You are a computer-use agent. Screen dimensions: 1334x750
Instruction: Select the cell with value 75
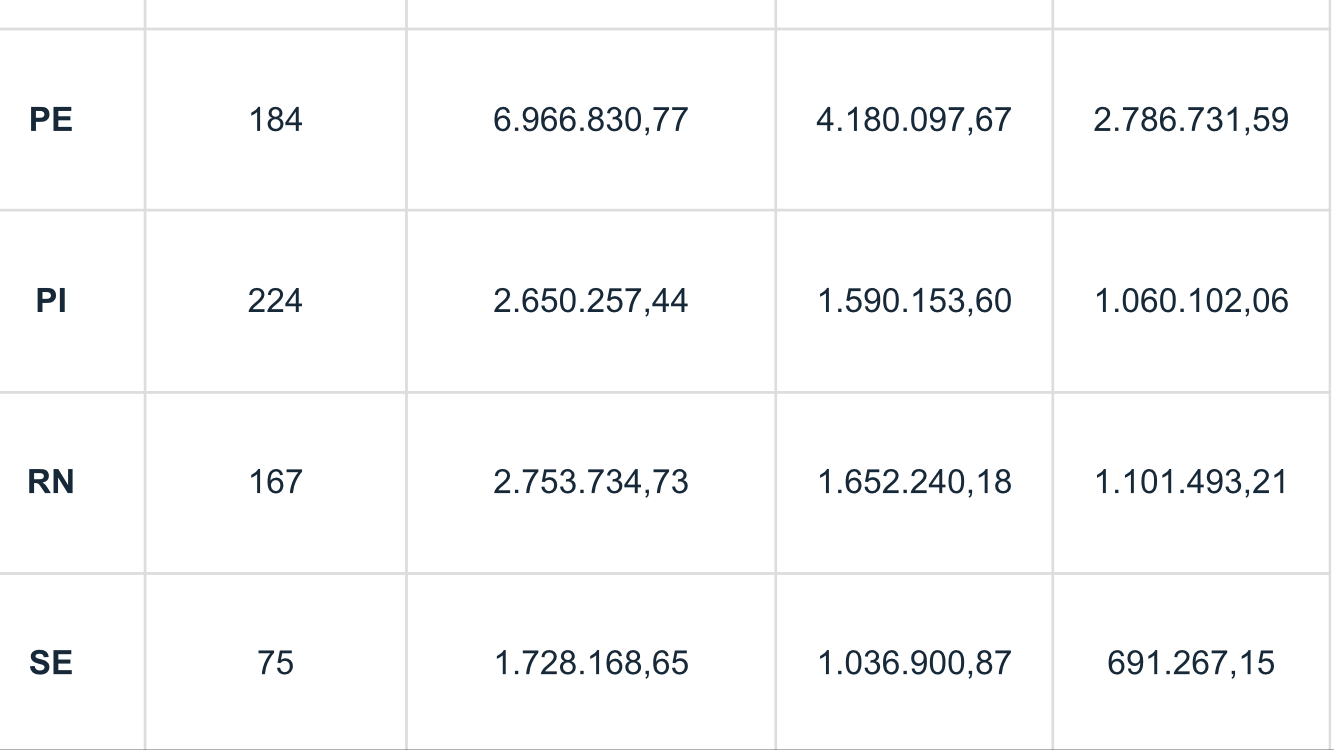click(x=275, y=663)
